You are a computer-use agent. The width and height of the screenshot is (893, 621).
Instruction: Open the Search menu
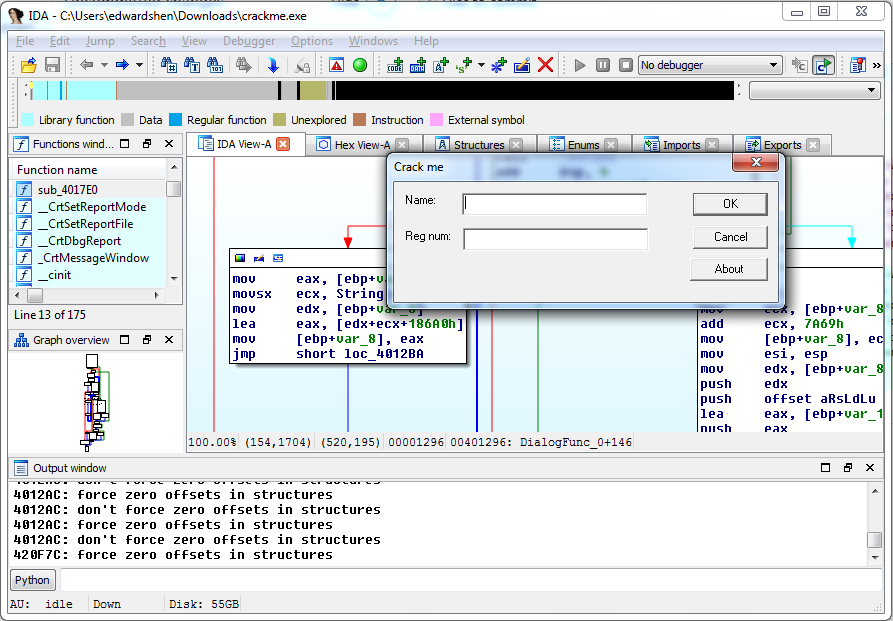pyautogui.click(x=148, y=41)
